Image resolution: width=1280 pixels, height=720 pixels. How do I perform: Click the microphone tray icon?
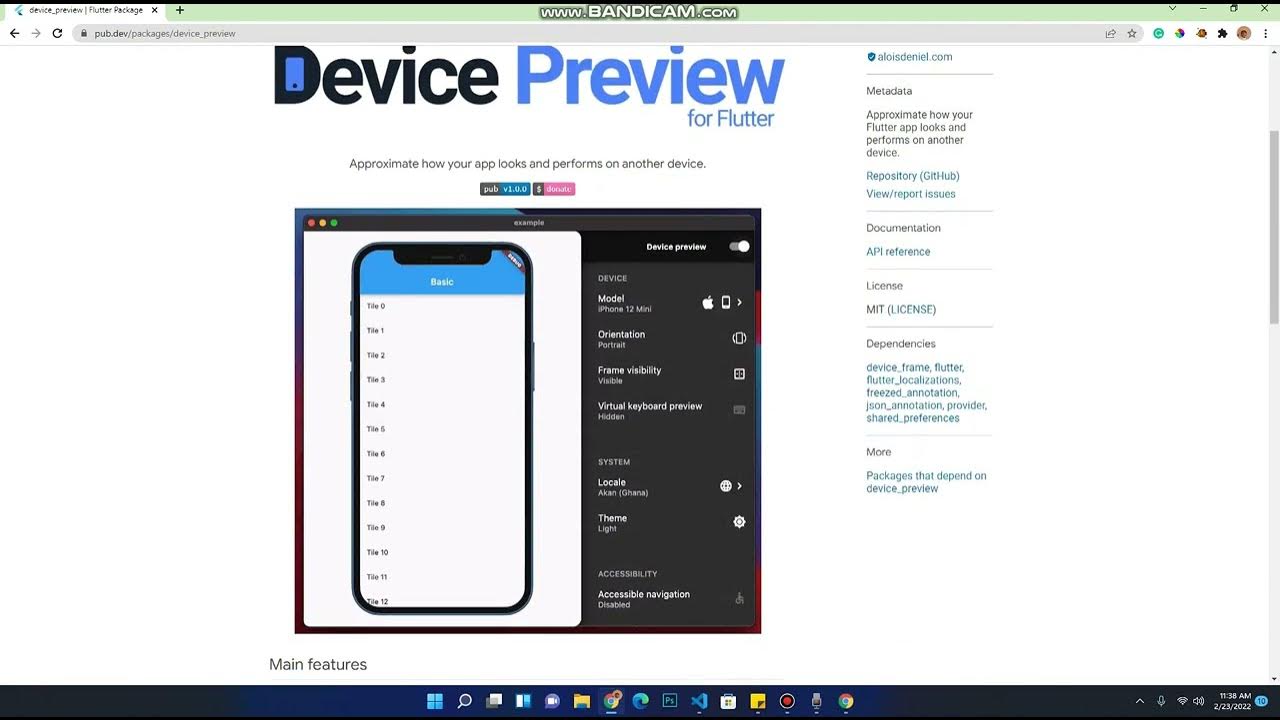[x=1161, y=701]
